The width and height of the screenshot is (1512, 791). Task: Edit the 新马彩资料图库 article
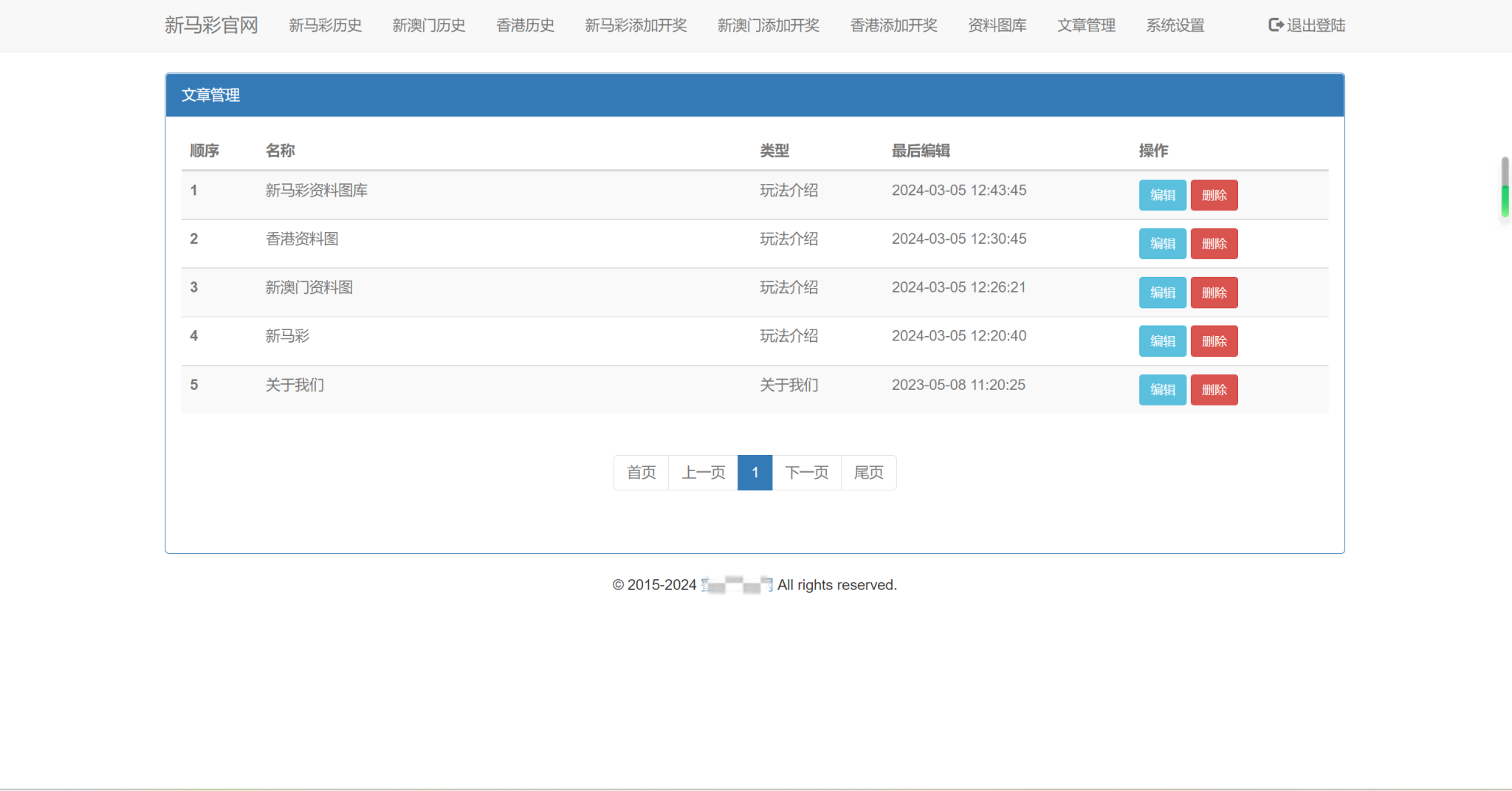(x=1162, y=195)
